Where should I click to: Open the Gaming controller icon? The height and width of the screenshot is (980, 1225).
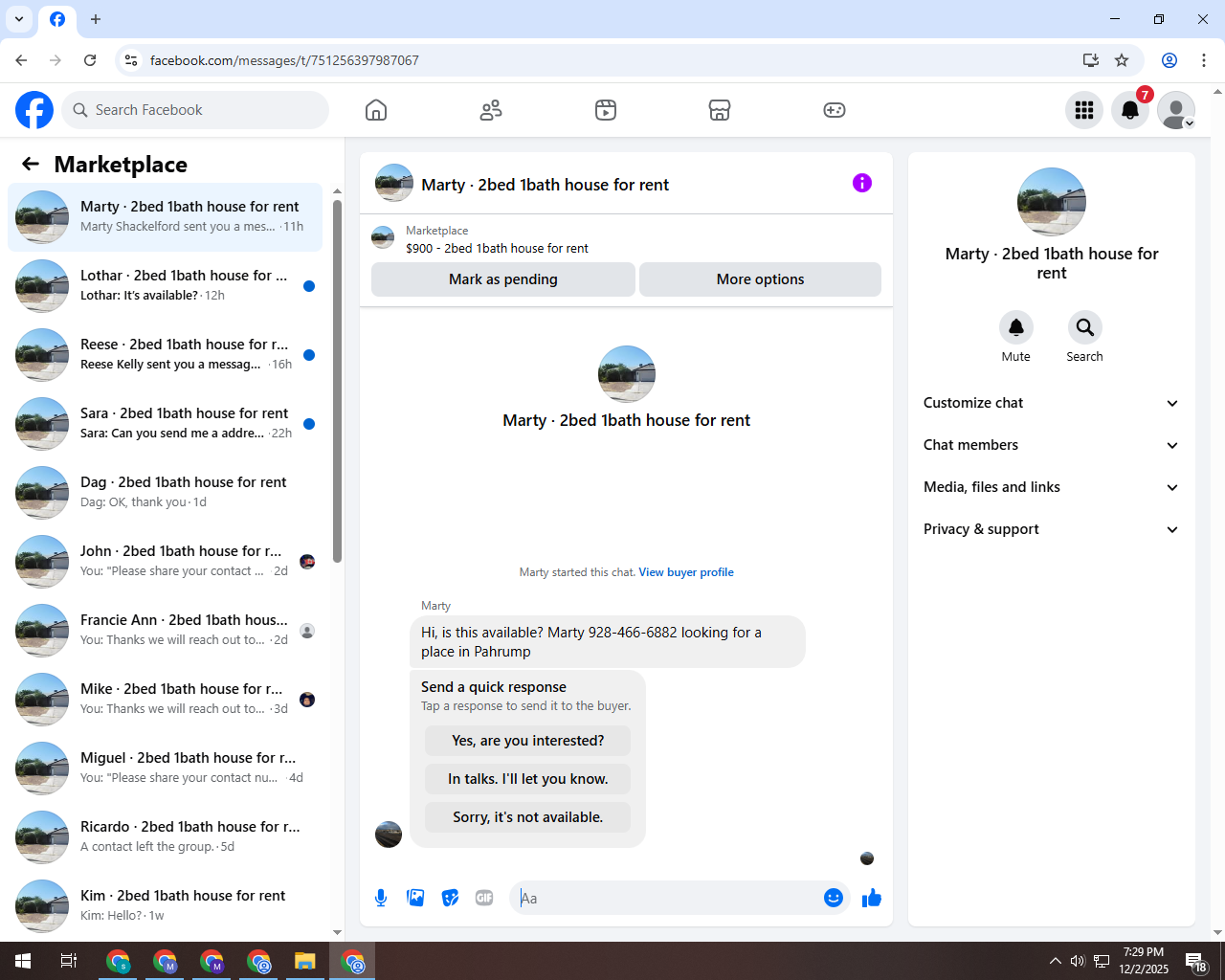point(835,110)
